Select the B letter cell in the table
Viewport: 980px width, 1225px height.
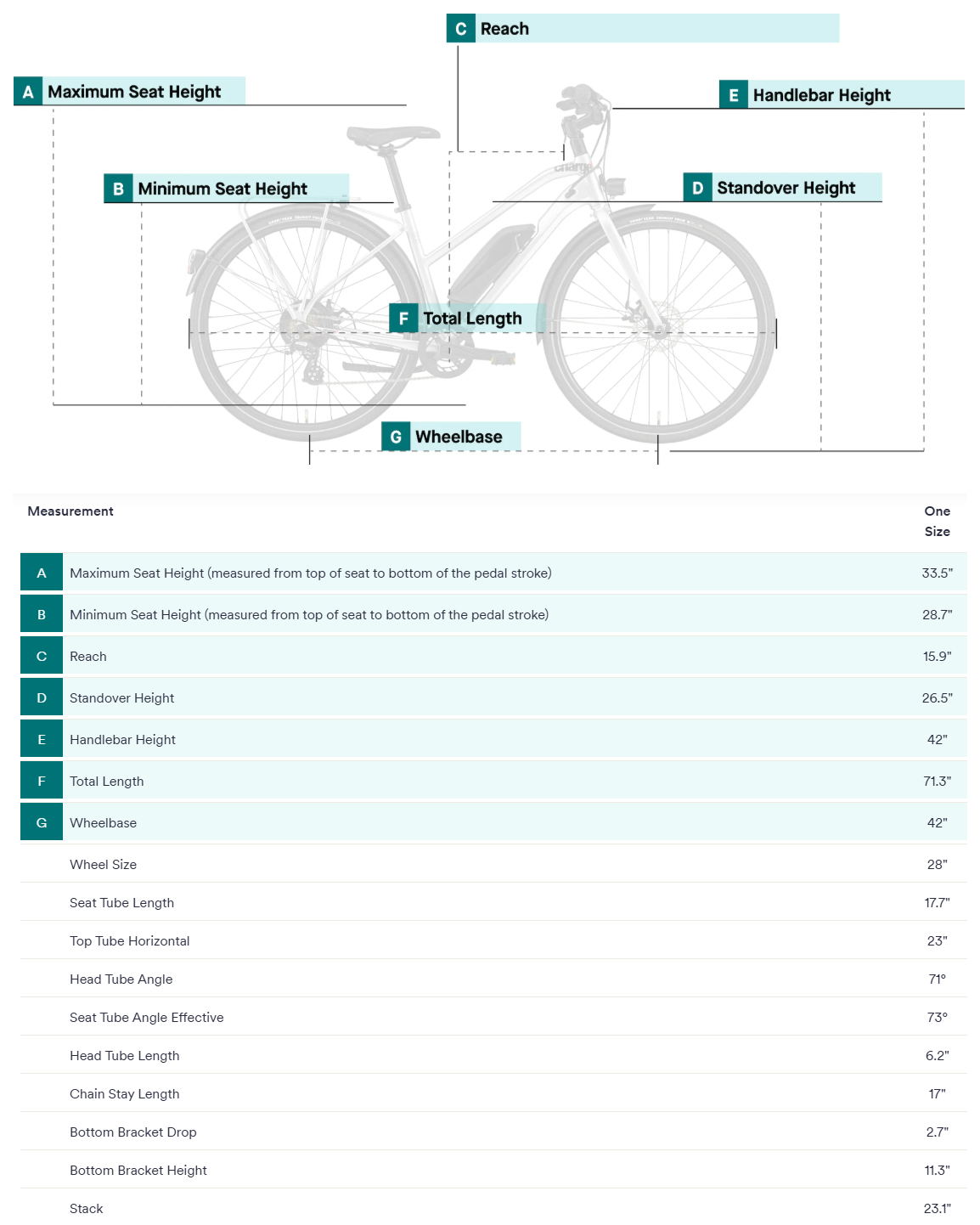click(42, 614)
